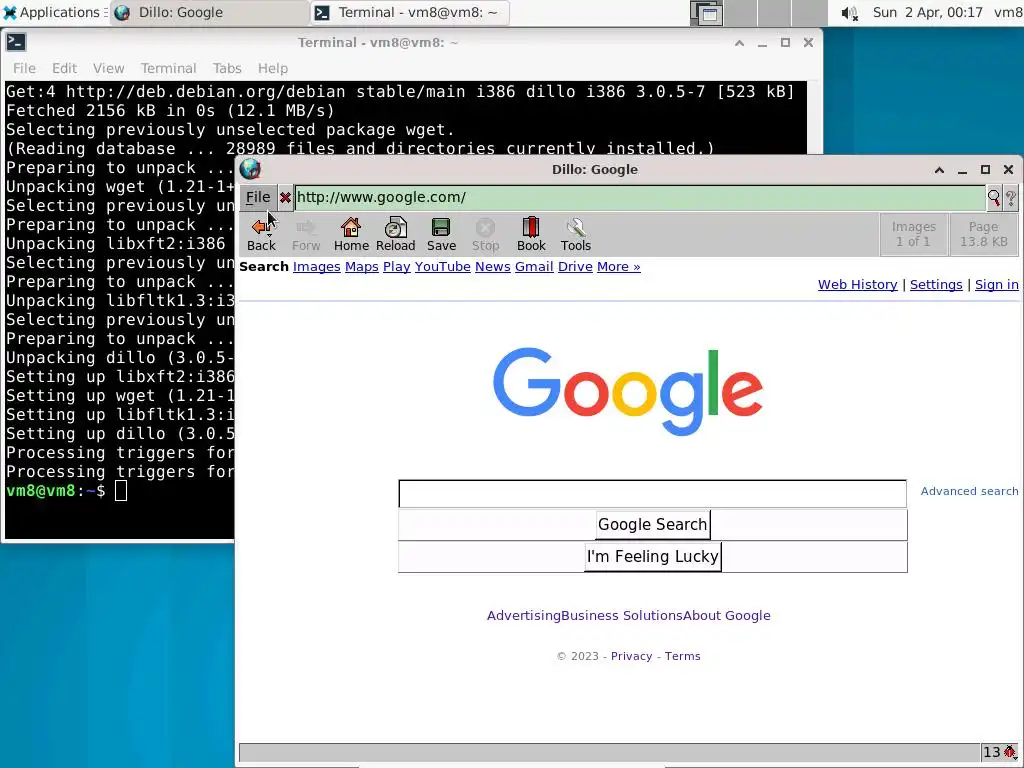Clear the URL with the red X icon
The image size is (1024, 768).
pyautogui.click(x=285, y=197)
